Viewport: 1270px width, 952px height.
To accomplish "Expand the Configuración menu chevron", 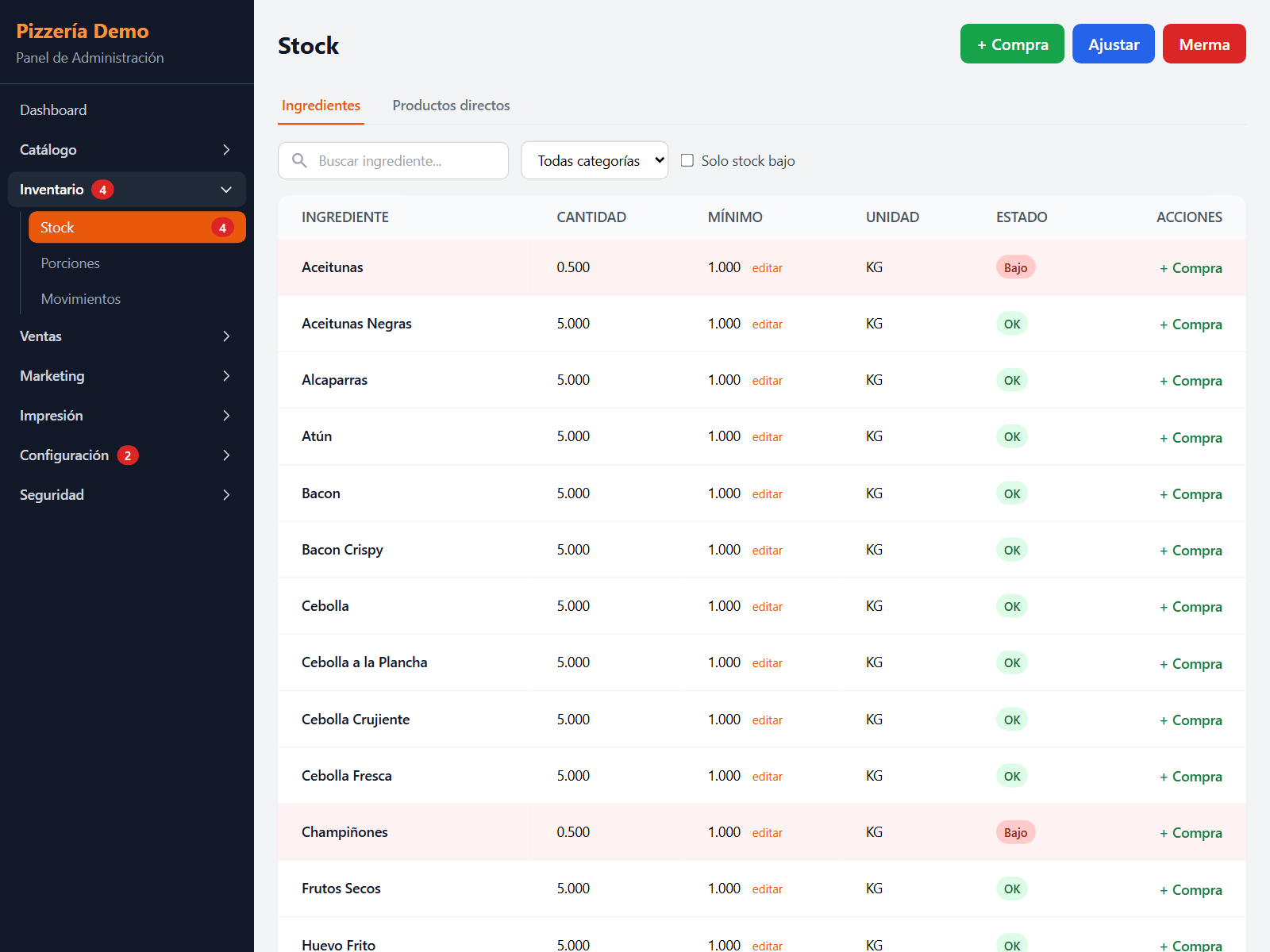I will coord(226,455).
